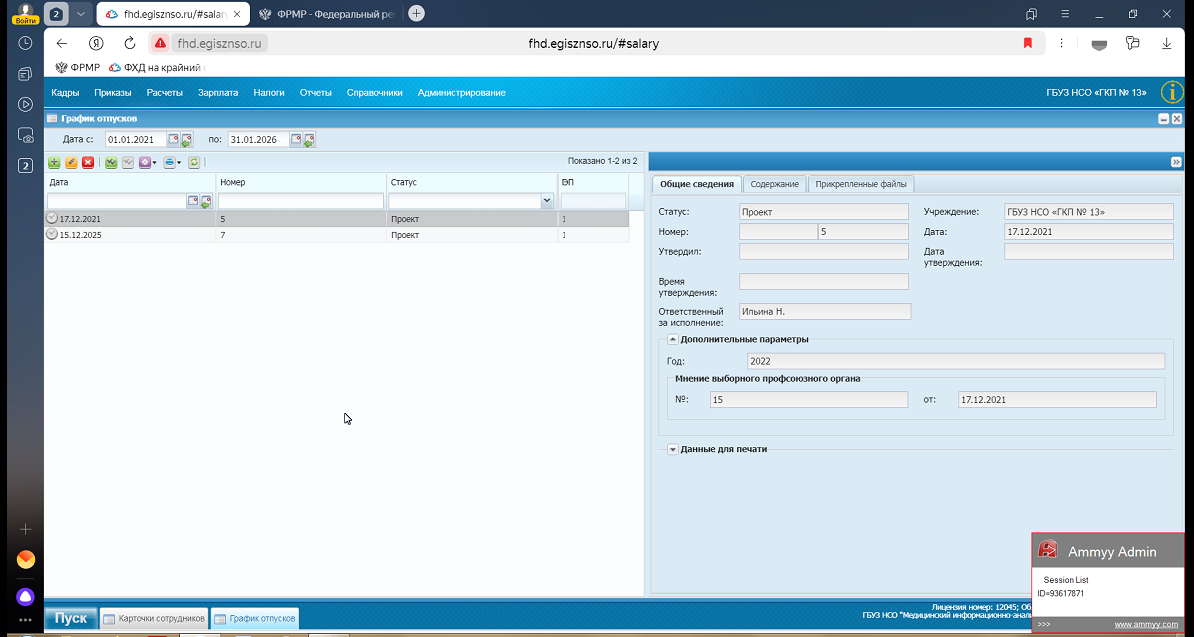
Task: Open calendar picker for 'Дата с' field
Action: (x=173, y=139)
